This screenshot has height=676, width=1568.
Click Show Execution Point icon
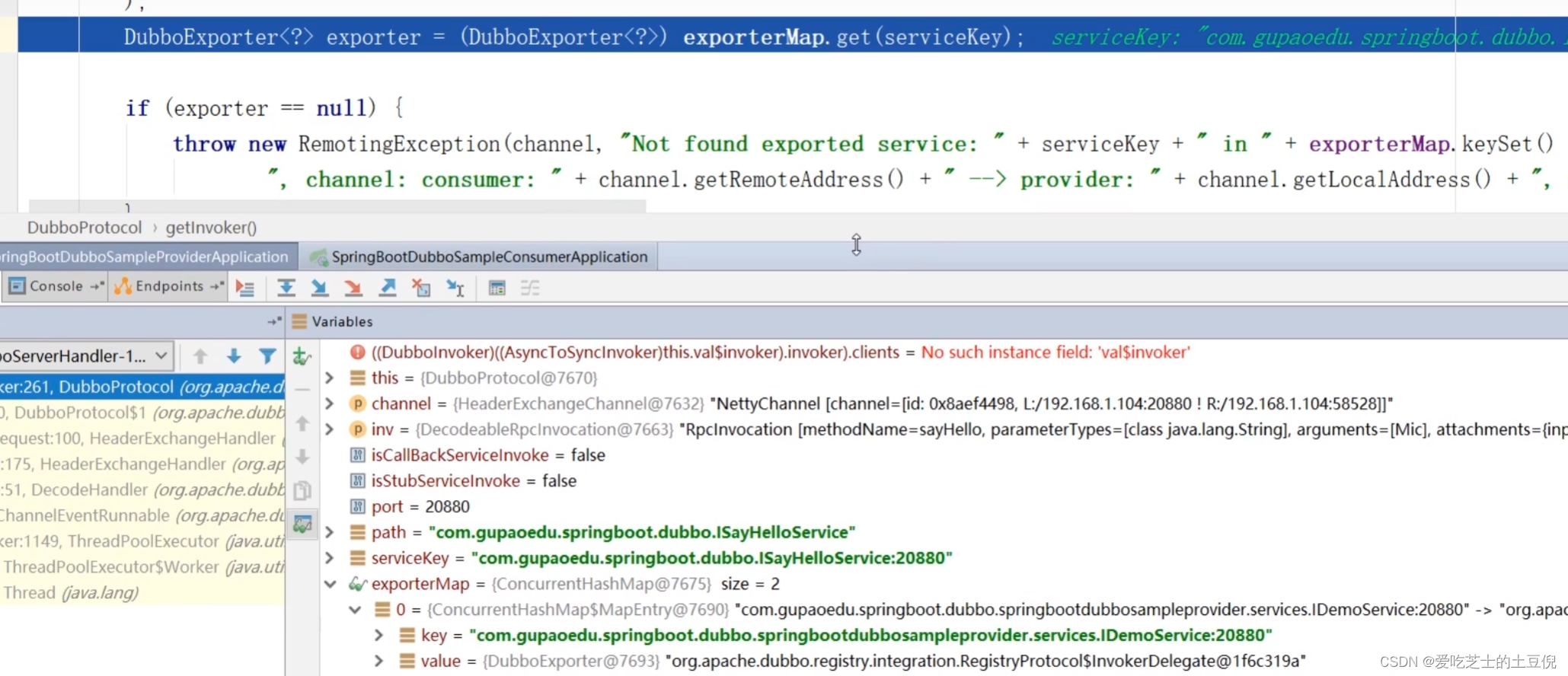(x=245, y=288)
